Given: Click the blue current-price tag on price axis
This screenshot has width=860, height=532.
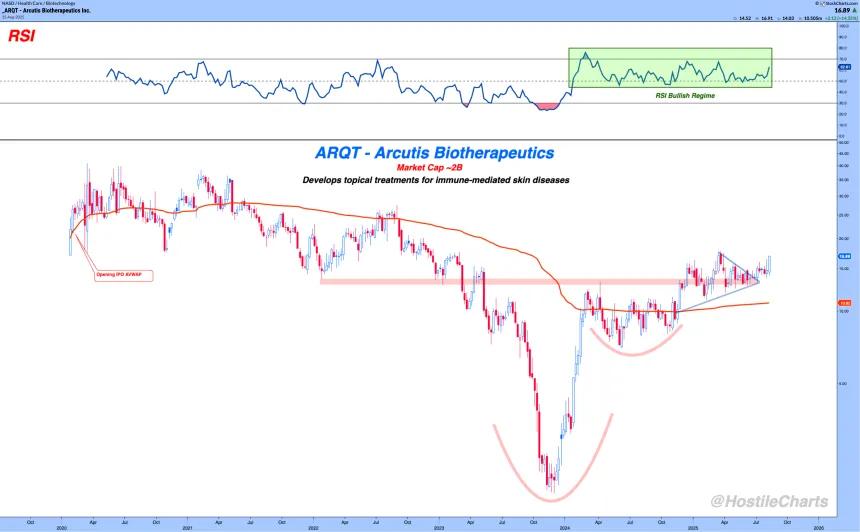Looking at the screenshot, I should pos(845,256).
